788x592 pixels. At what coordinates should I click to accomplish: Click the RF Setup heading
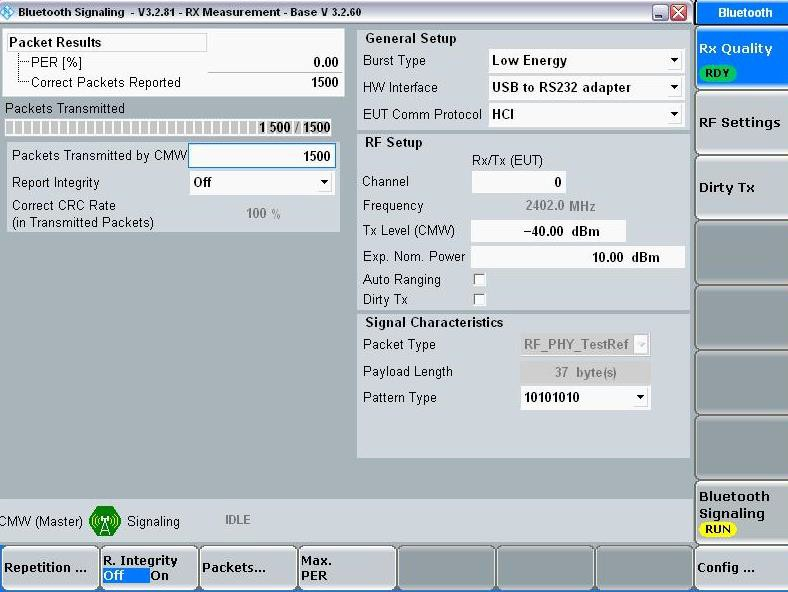coord(394,143)
